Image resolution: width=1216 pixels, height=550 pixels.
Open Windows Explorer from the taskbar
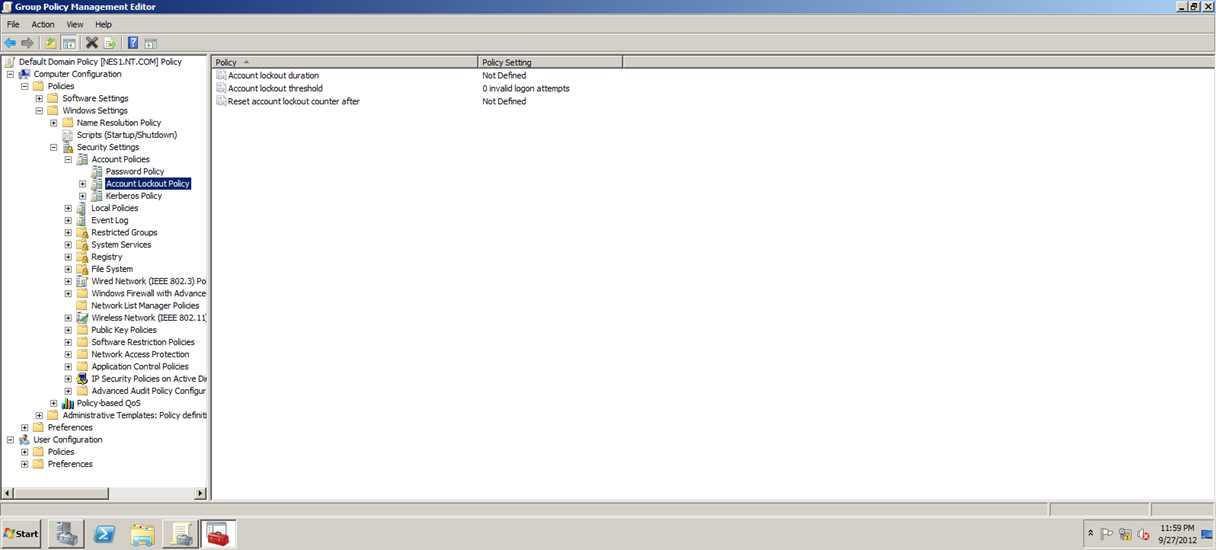pos(142,534)
